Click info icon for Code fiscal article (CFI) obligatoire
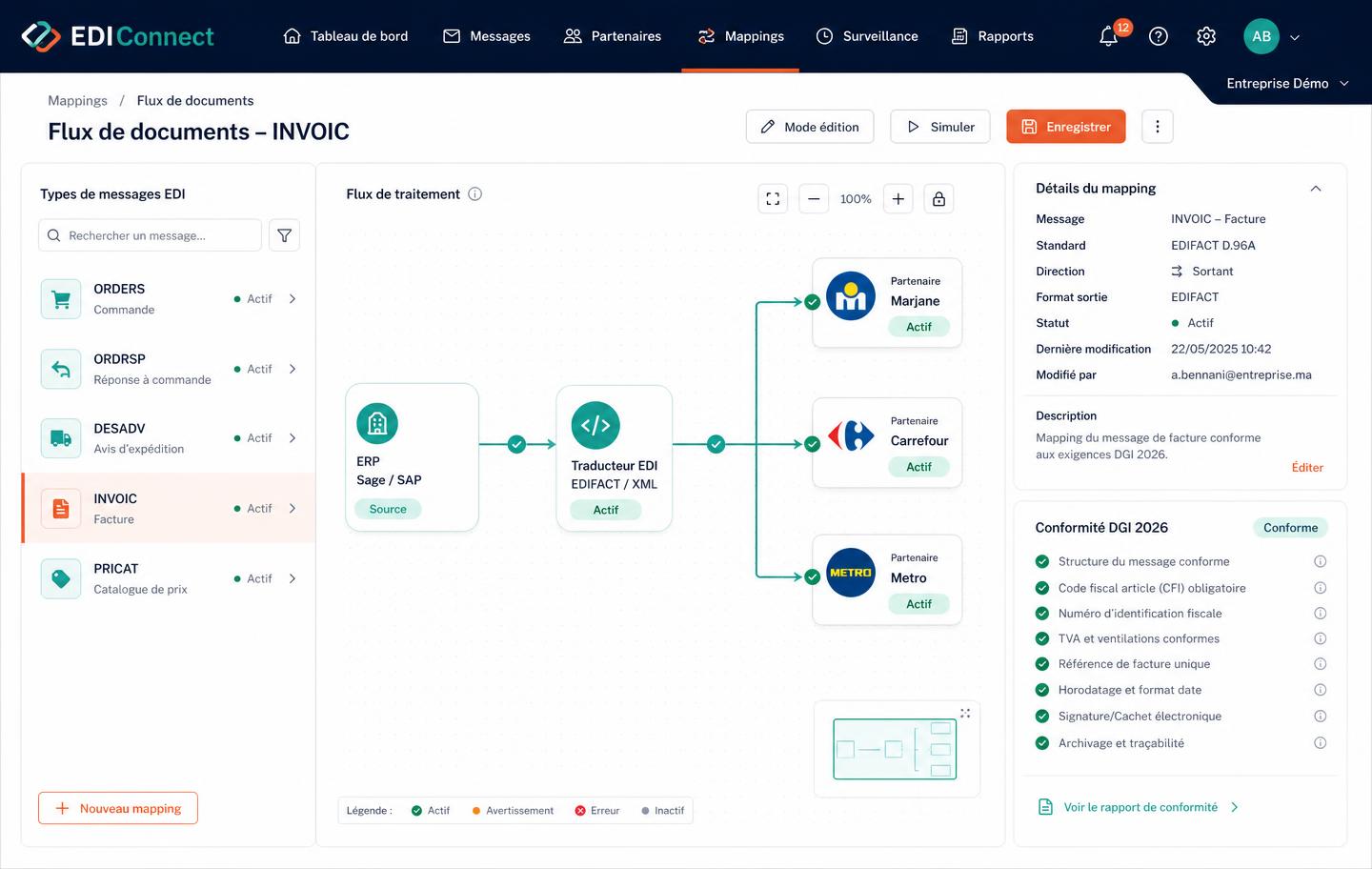This screenshot has height=869, width=1372. tap(1321, 588)
